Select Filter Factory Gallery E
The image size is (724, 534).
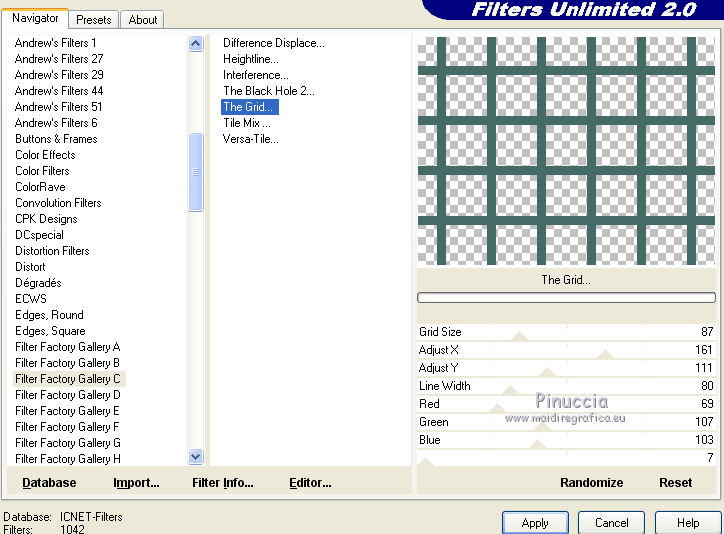click(67, 411)
